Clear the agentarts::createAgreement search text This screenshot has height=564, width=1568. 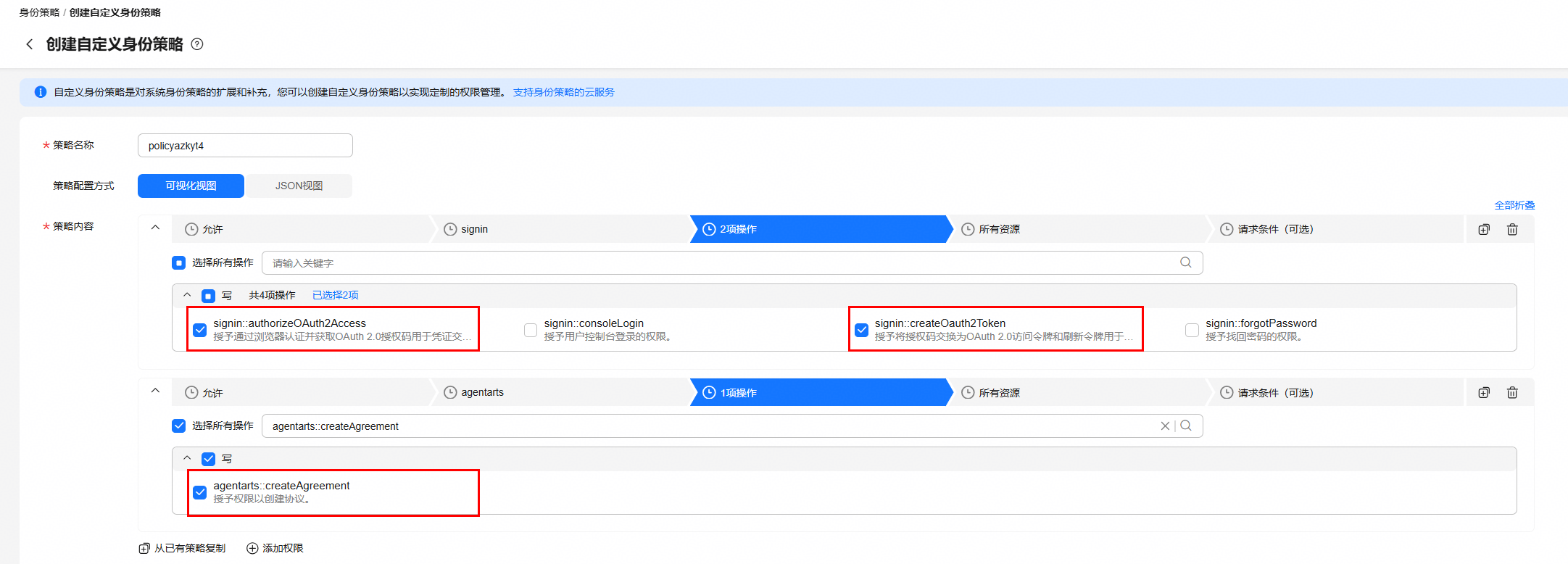click(x=1165, y=426)
